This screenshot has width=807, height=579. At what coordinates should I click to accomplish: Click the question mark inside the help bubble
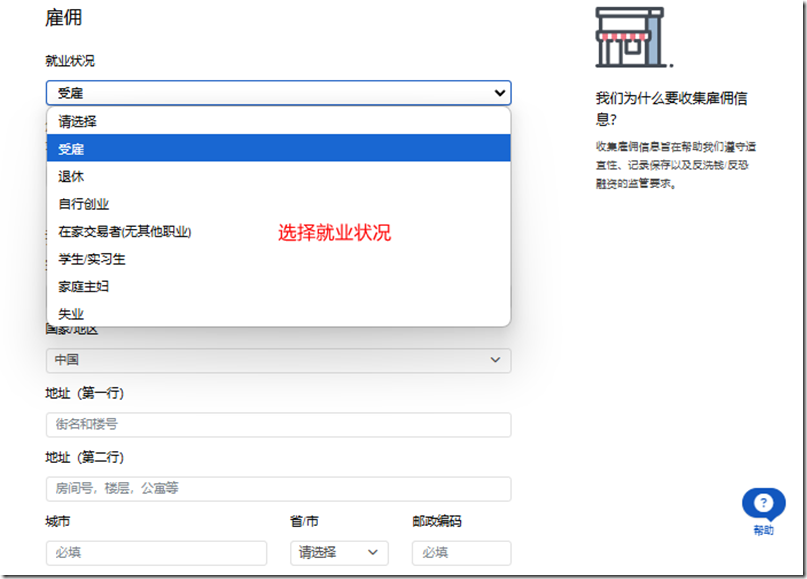point(763,503)
